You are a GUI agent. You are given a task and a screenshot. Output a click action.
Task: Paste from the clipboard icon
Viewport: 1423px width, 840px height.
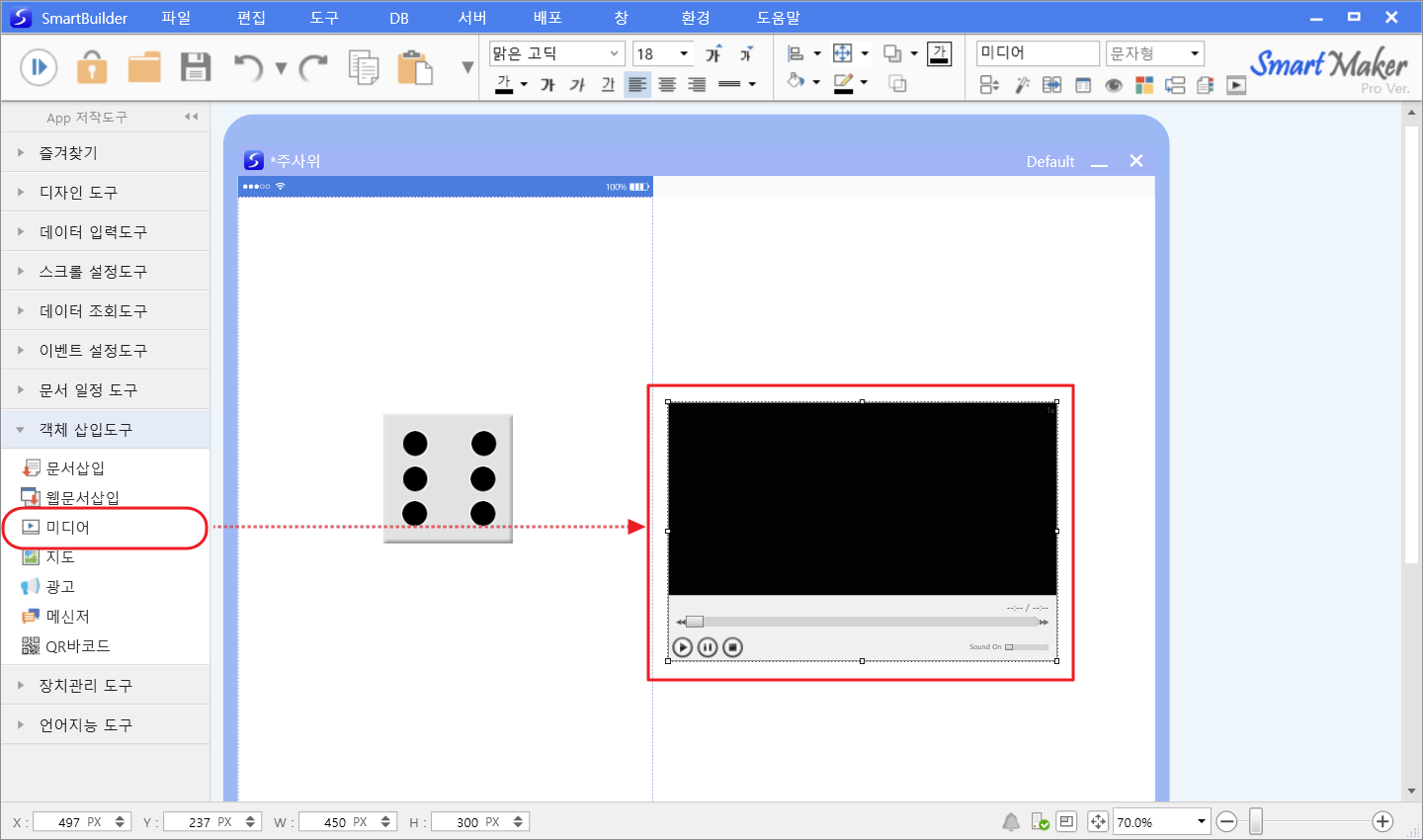click(x=415, y=67)
